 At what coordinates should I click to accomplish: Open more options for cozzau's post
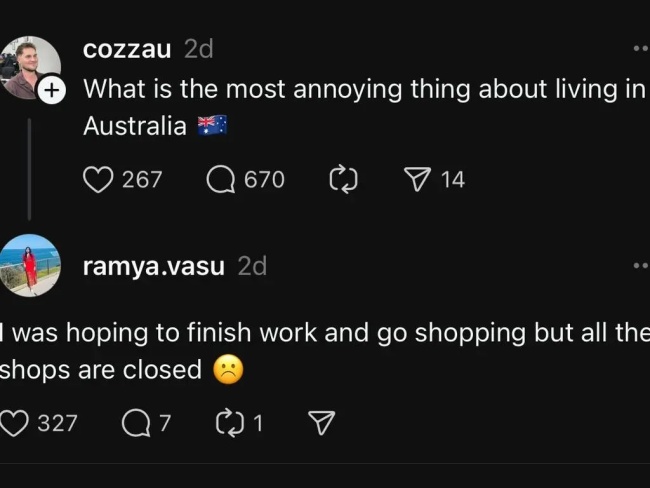click(641, 48)
